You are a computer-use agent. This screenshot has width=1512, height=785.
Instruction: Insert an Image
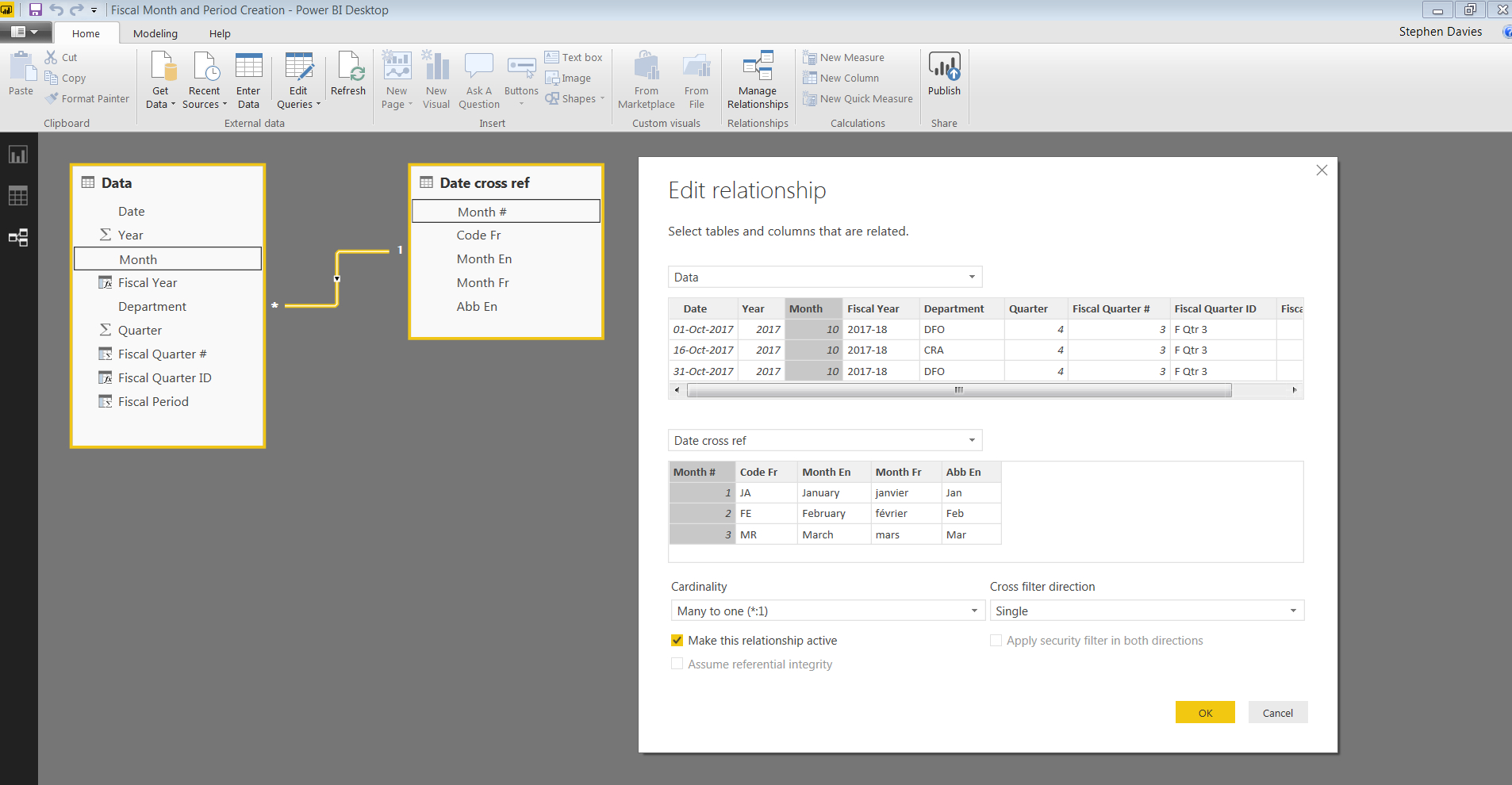568,78
